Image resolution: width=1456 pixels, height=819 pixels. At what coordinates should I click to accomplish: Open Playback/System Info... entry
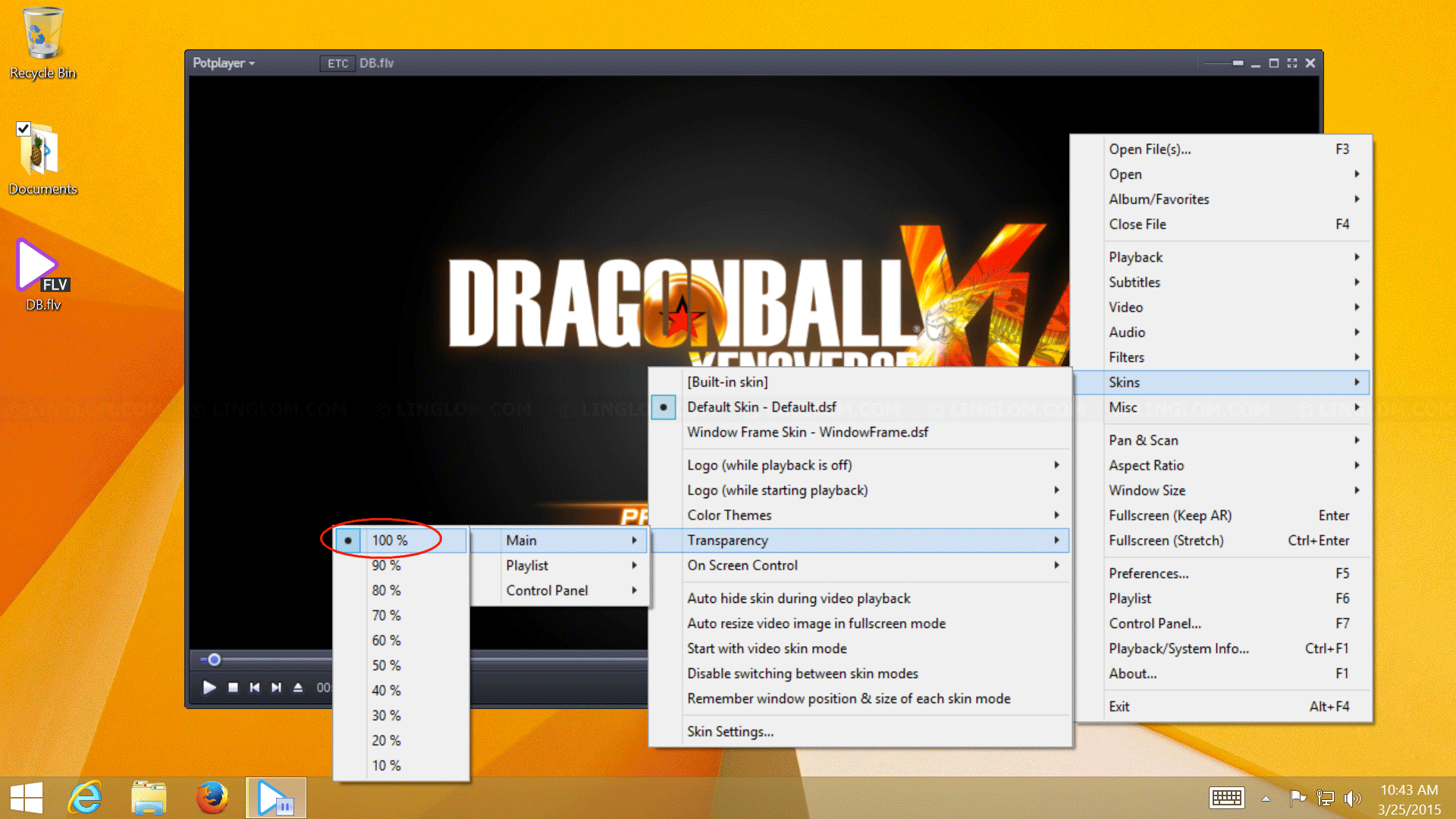click(x=1221, y=648)
